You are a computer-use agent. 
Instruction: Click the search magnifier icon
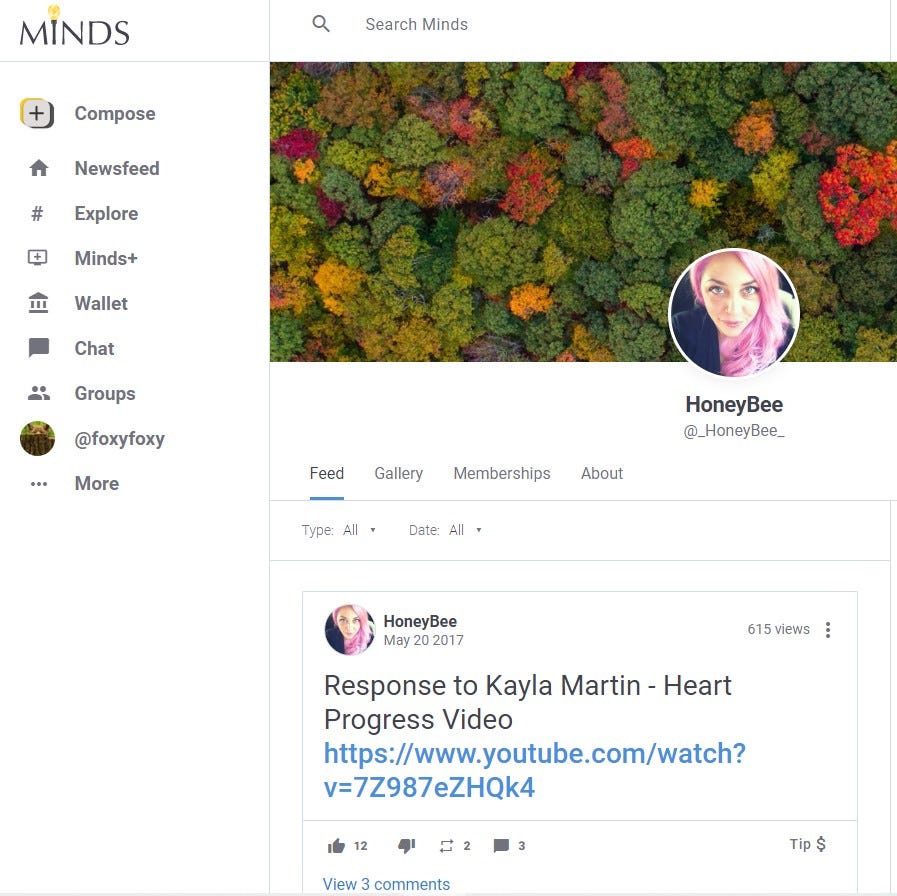[321, 24]
